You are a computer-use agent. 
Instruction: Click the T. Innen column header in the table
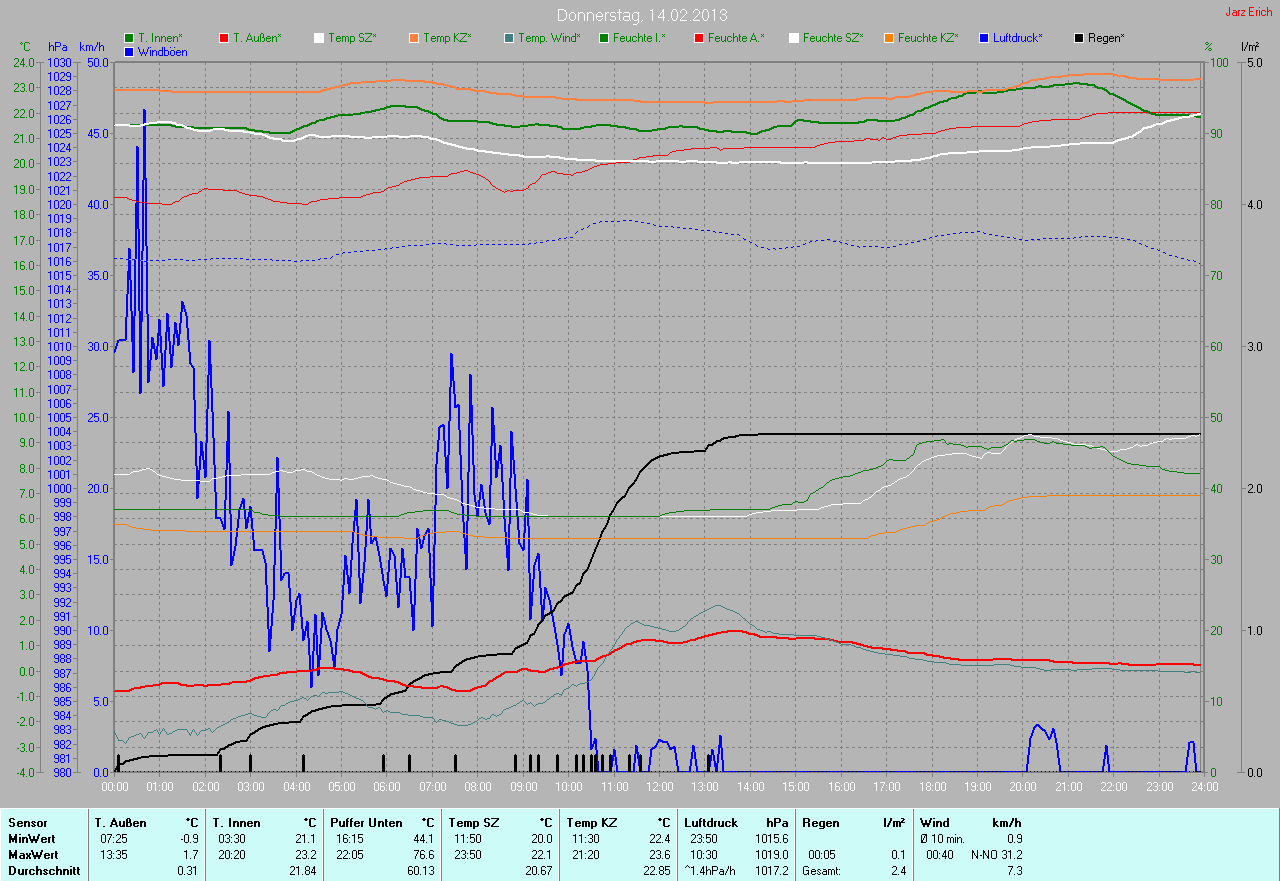point(236,823)
